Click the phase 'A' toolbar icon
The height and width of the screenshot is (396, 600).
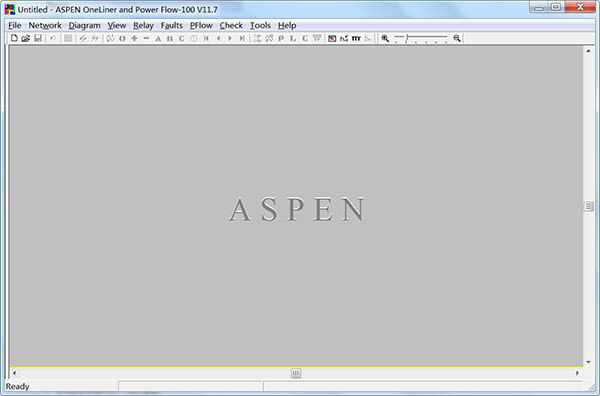158,38
